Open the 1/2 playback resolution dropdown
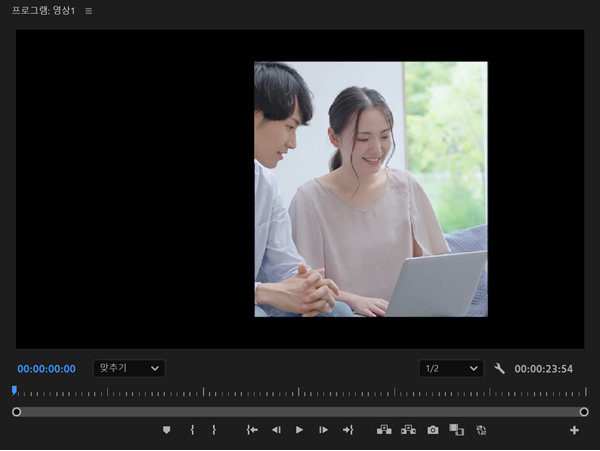Viewport: 600px width, 451px height. coord(451,368)
